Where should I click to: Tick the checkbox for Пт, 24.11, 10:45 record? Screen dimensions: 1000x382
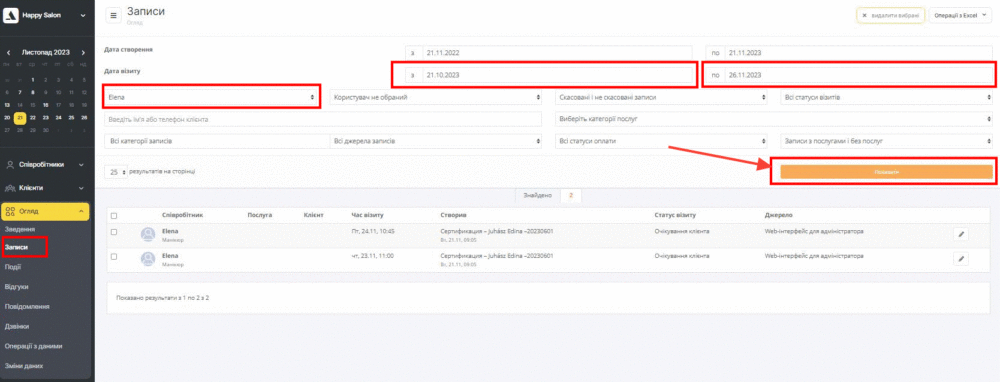[114, 232]
